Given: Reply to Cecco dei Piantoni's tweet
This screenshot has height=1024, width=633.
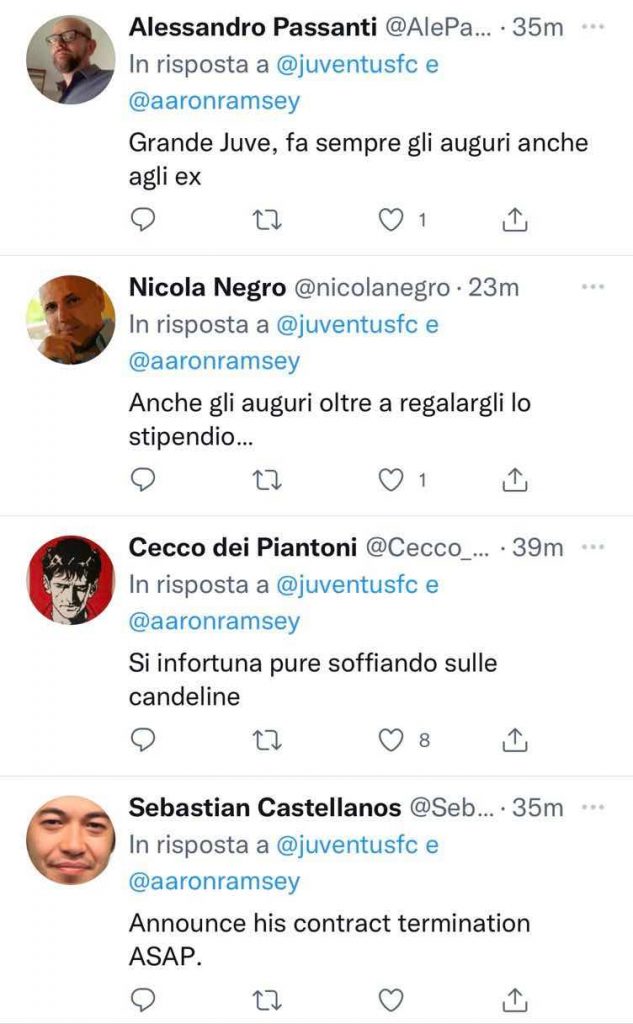Looking at the screenshot, I should click(144, 739).
